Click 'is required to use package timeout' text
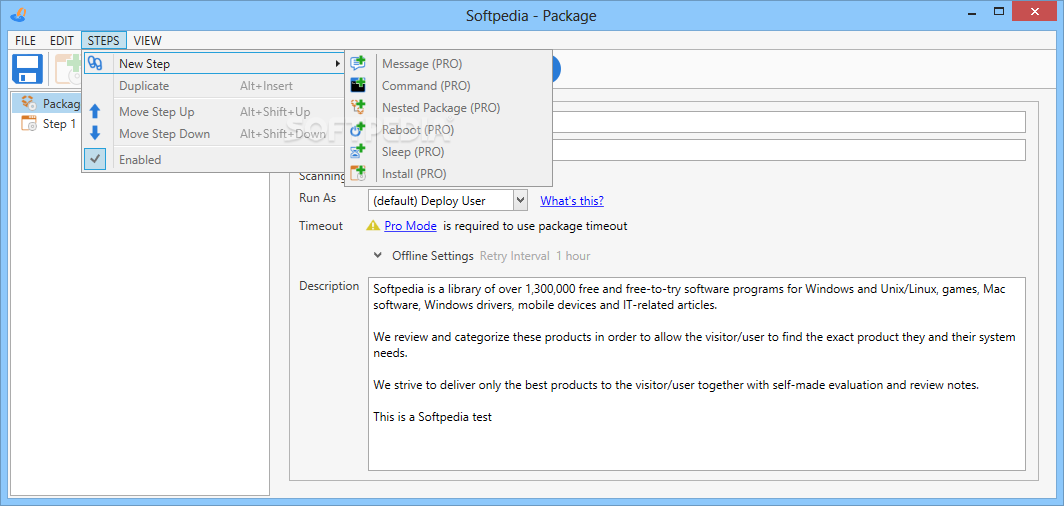Viewport: 1064px width, 506px height. [x=535, y=226]
